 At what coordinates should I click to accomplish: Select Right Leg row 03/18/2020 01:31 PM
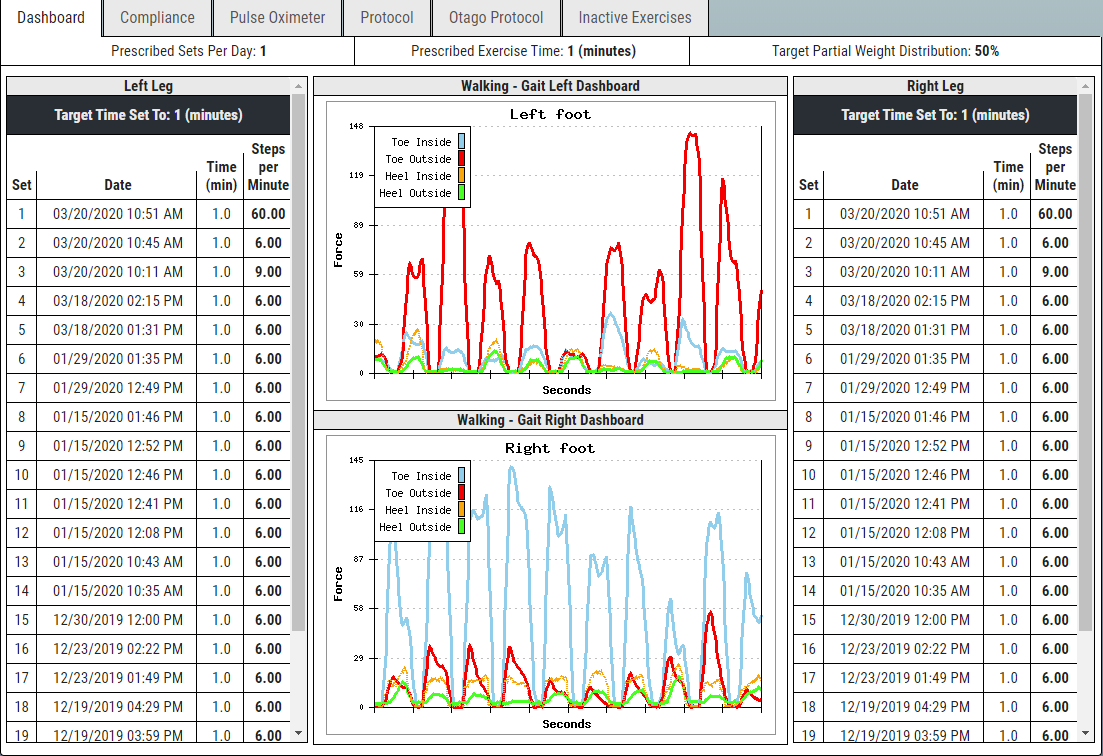point(935,330)
